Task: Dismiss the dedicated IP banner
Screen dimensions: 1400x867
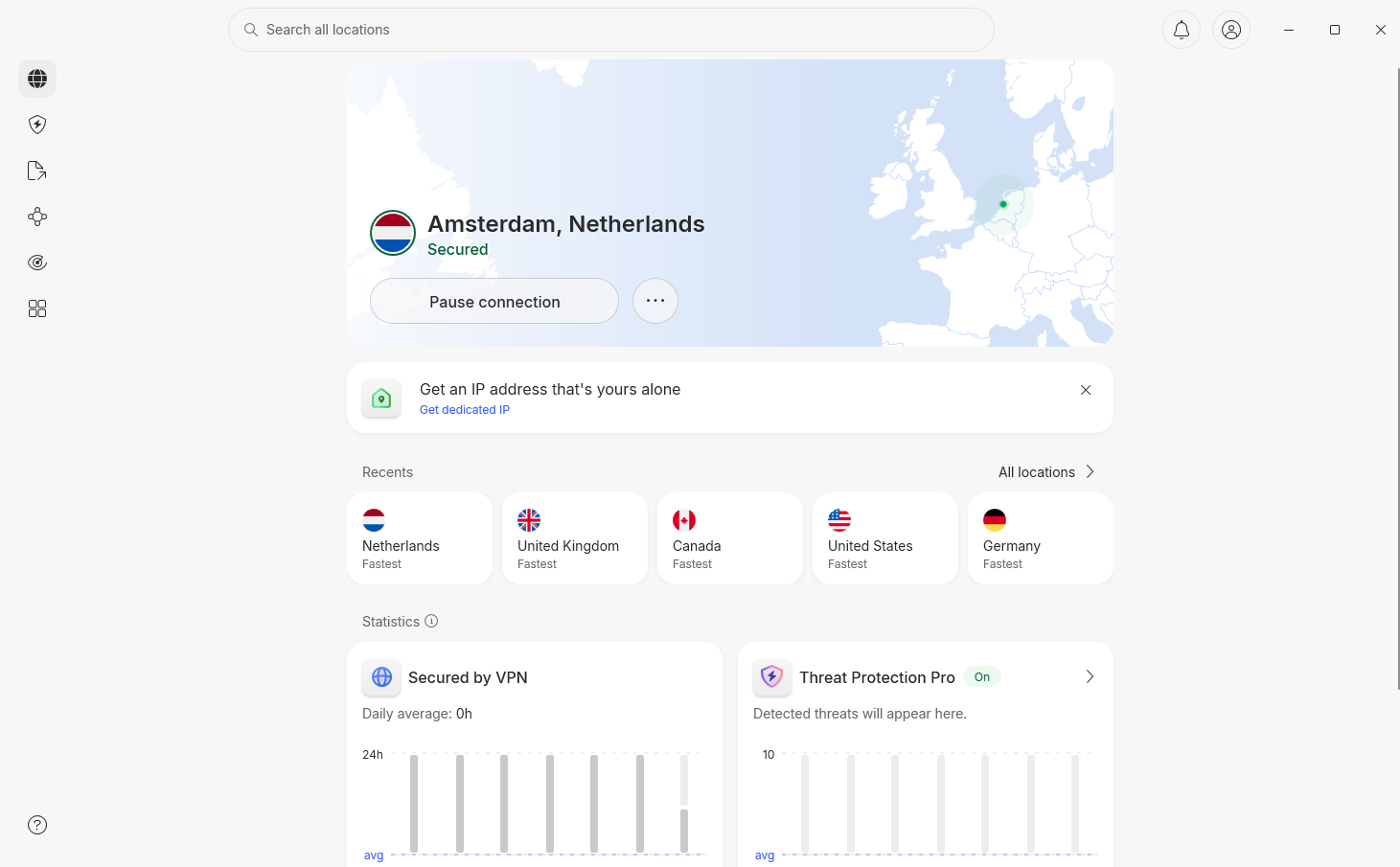Action: point(1086,390)
